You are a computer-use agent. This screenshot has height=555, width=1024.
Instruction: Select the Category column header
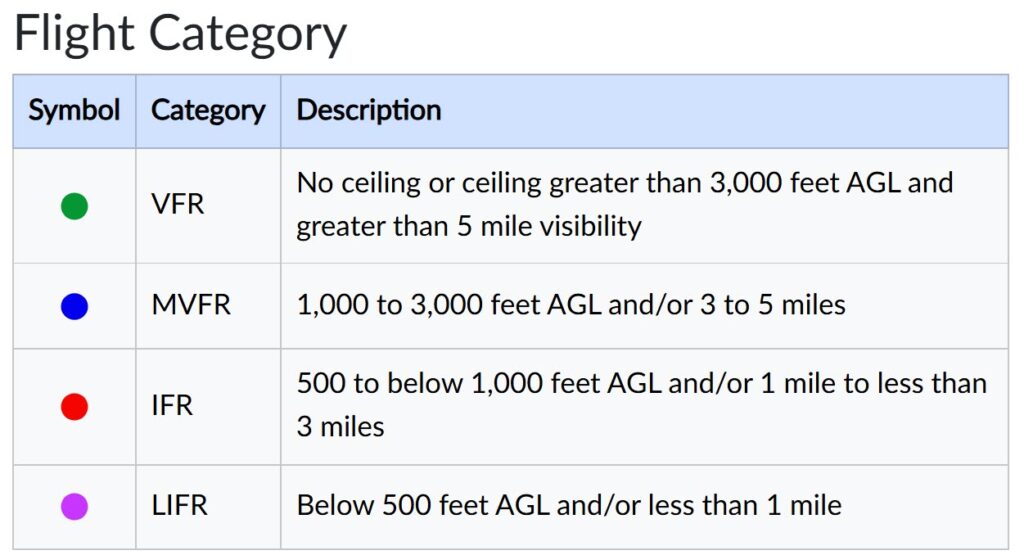point(208,110)
